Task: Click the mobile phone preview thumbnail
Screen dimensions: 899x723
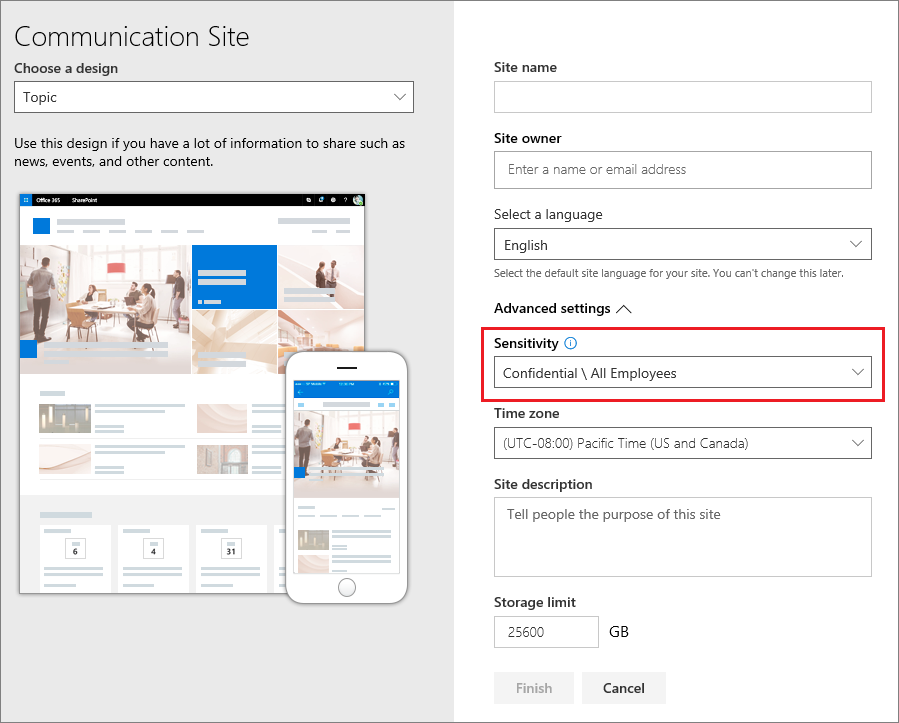Action: [x=346, y=475]
